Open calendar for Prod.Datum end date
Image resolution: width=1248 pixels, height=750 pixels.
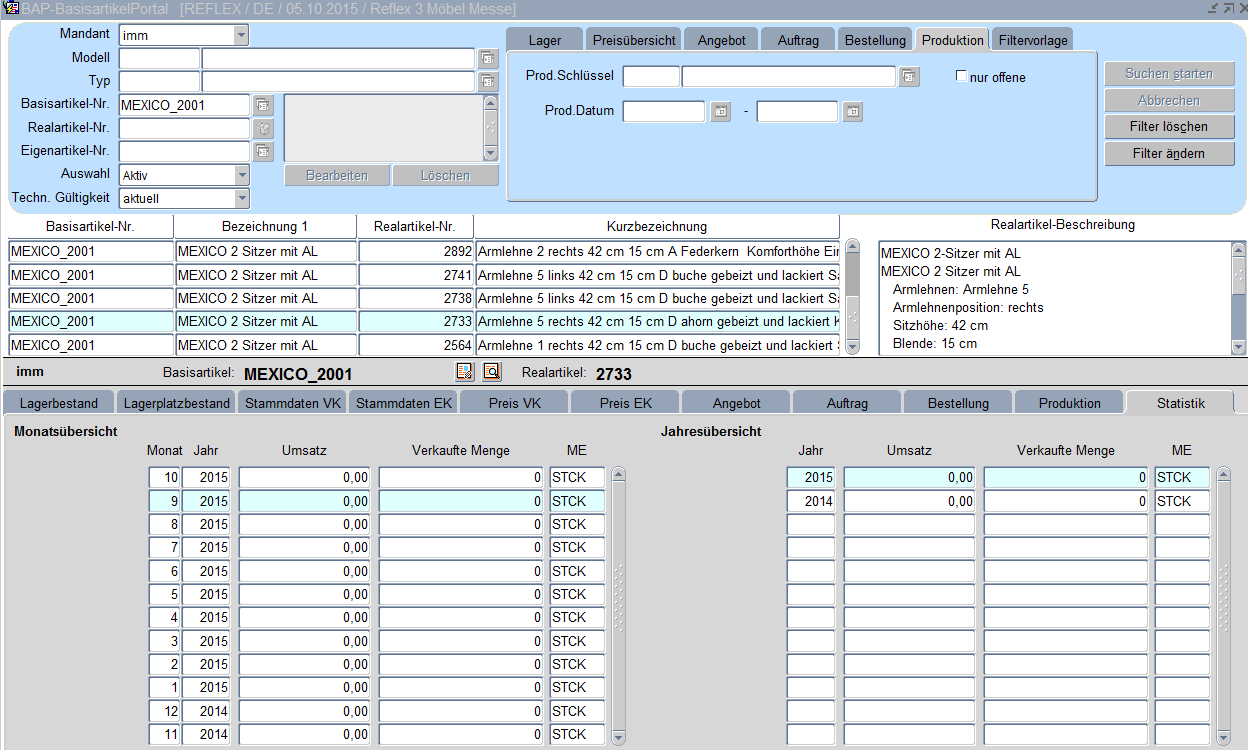(852, 112)
